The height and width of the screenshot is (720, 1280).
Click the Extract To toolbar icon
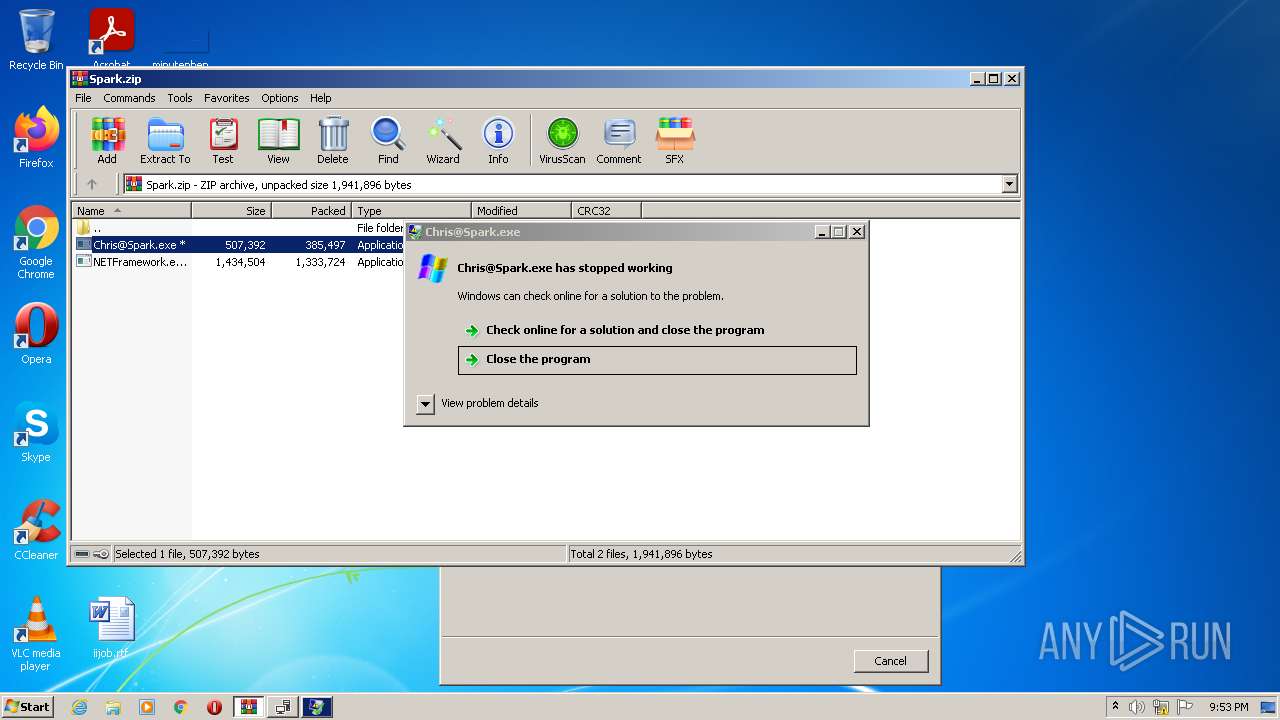coord(165,140)
